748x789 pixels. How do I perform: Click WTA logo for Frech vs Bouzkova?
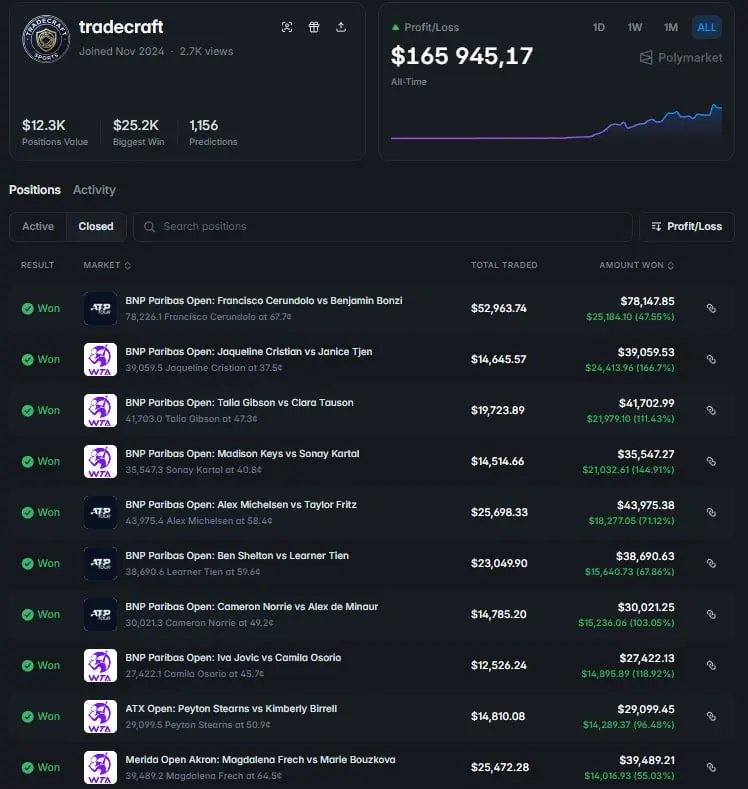(100, 767)
